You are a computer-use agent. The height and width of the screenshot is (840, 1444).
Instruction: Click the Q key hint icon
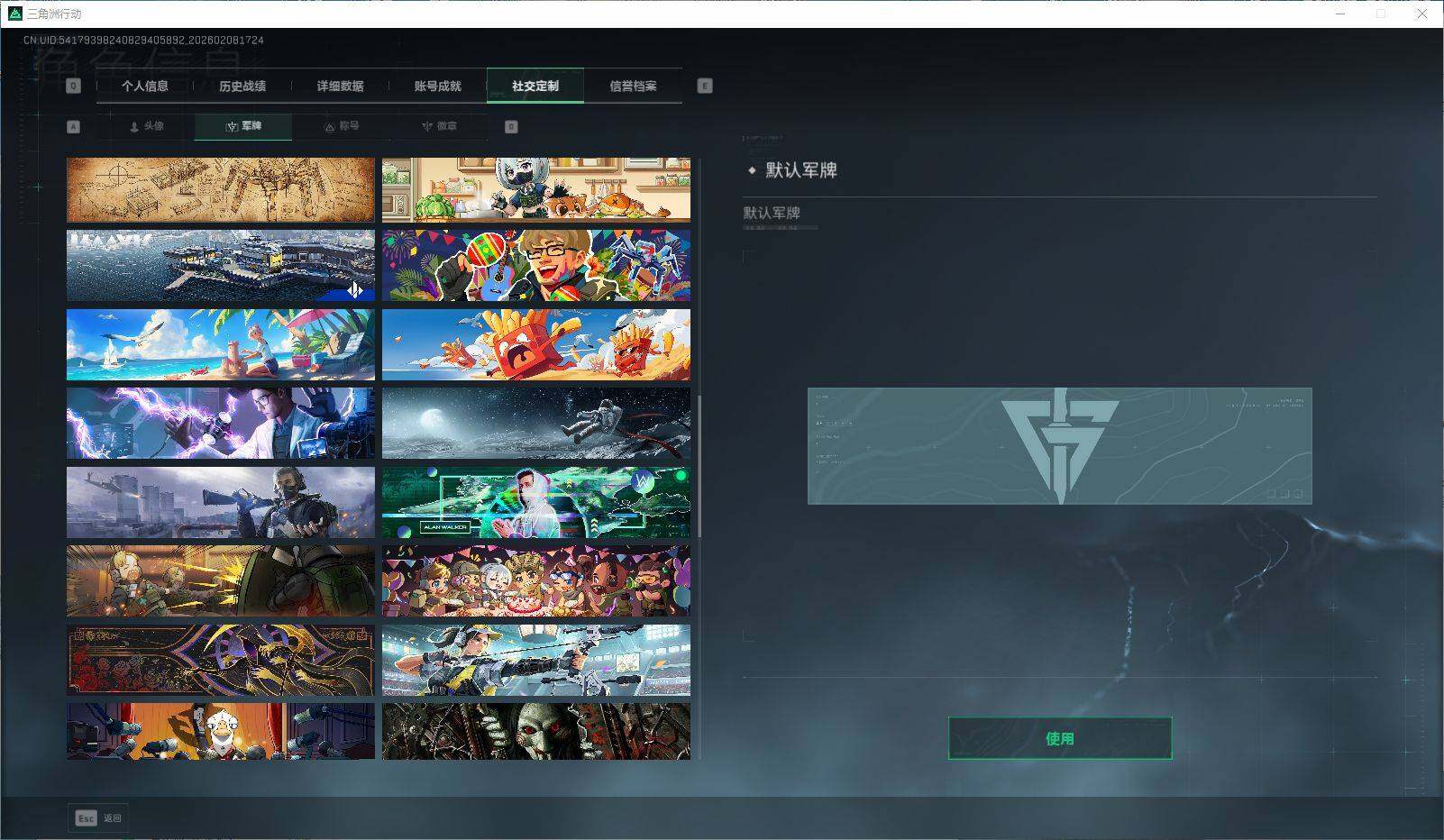(74, 86)
